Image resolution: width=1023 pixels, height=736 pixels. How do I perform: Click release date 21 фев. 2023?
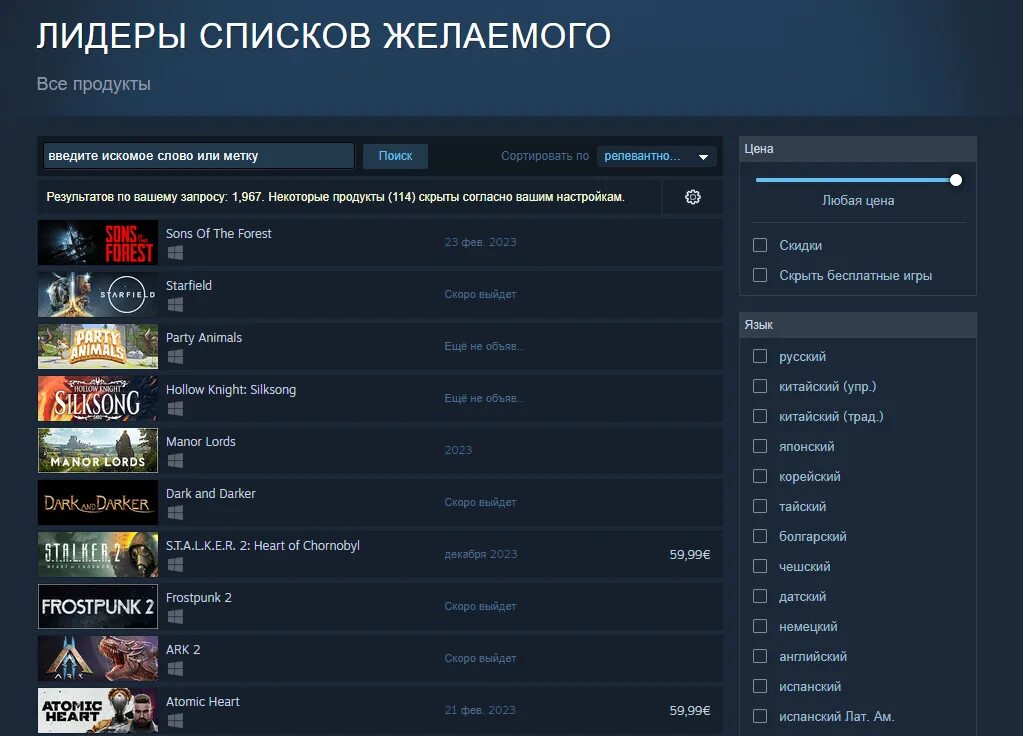point(480,710)
